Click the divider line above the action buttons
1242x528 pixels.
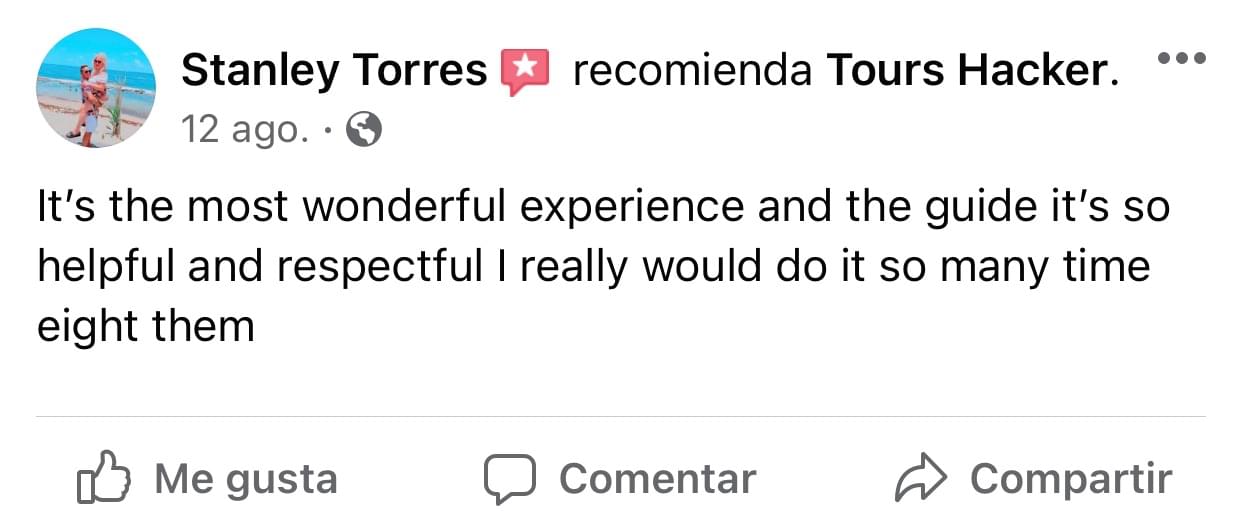pos(620,416)
